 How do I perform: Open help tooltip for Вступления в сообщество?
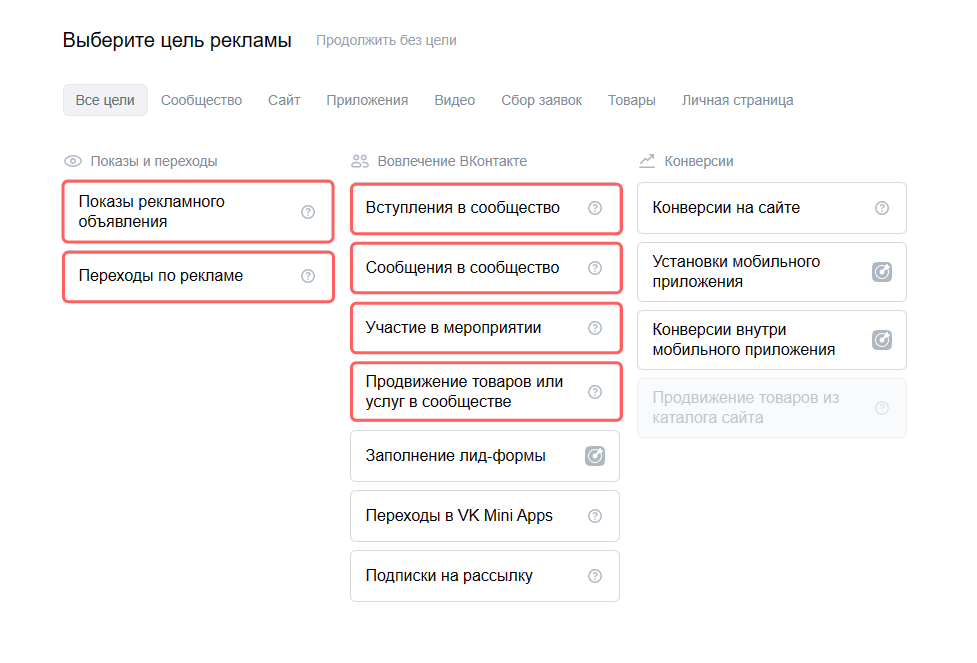595,208
